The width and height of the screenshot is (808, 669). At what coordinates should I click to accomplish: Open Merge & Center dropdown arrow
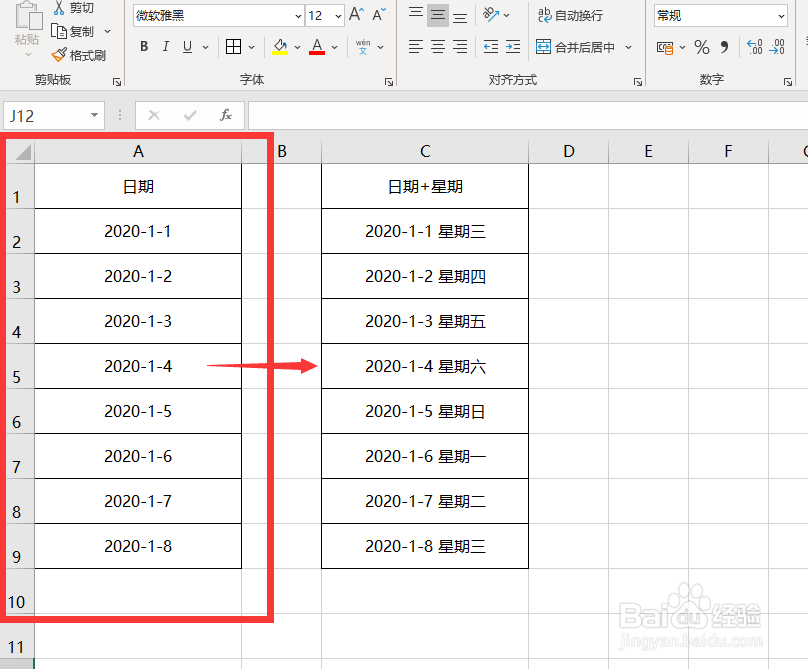629,47
